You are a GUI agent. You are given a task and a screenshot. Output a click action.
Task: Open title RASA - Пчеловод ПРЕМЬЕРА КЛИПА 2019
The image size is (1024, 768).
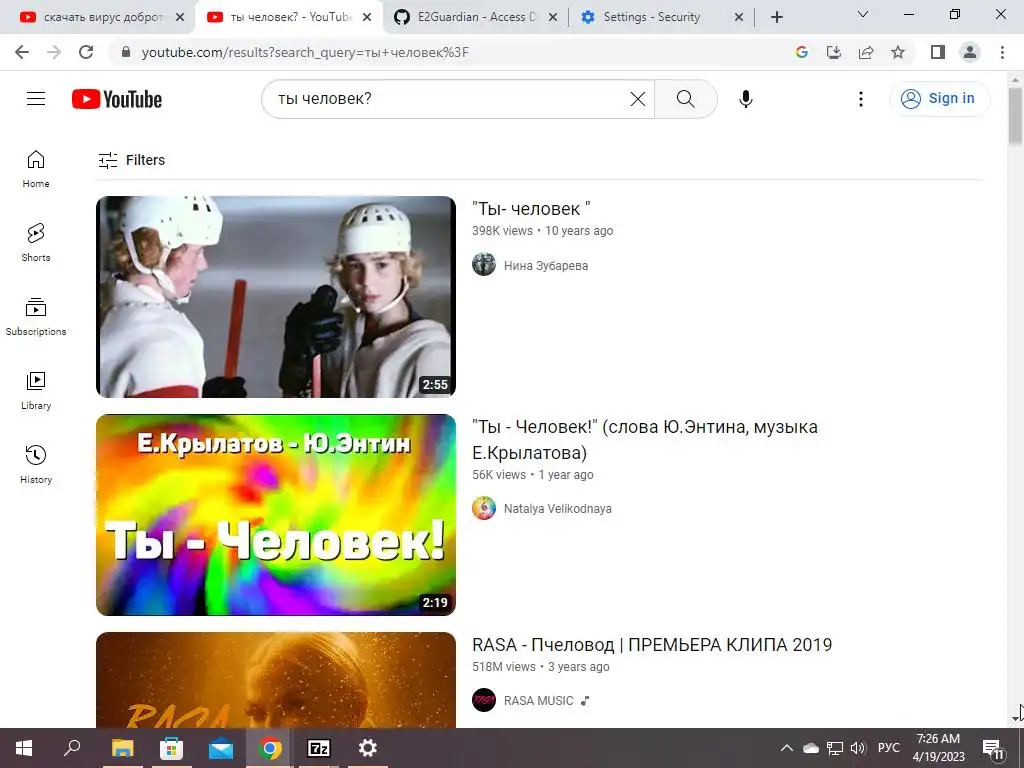pyautogui.click(x=652, y=645)
